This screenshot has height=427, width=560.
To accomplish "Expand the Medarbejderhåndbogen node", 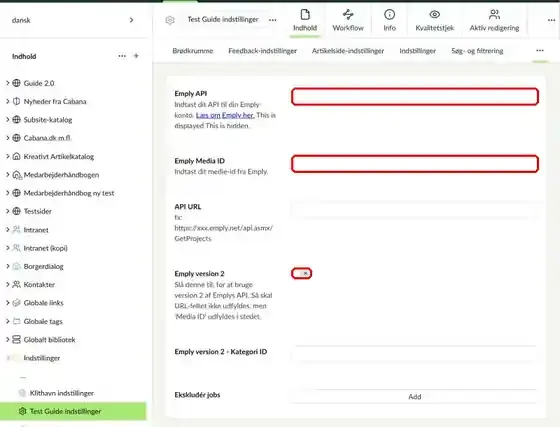I will pos(8,175).
